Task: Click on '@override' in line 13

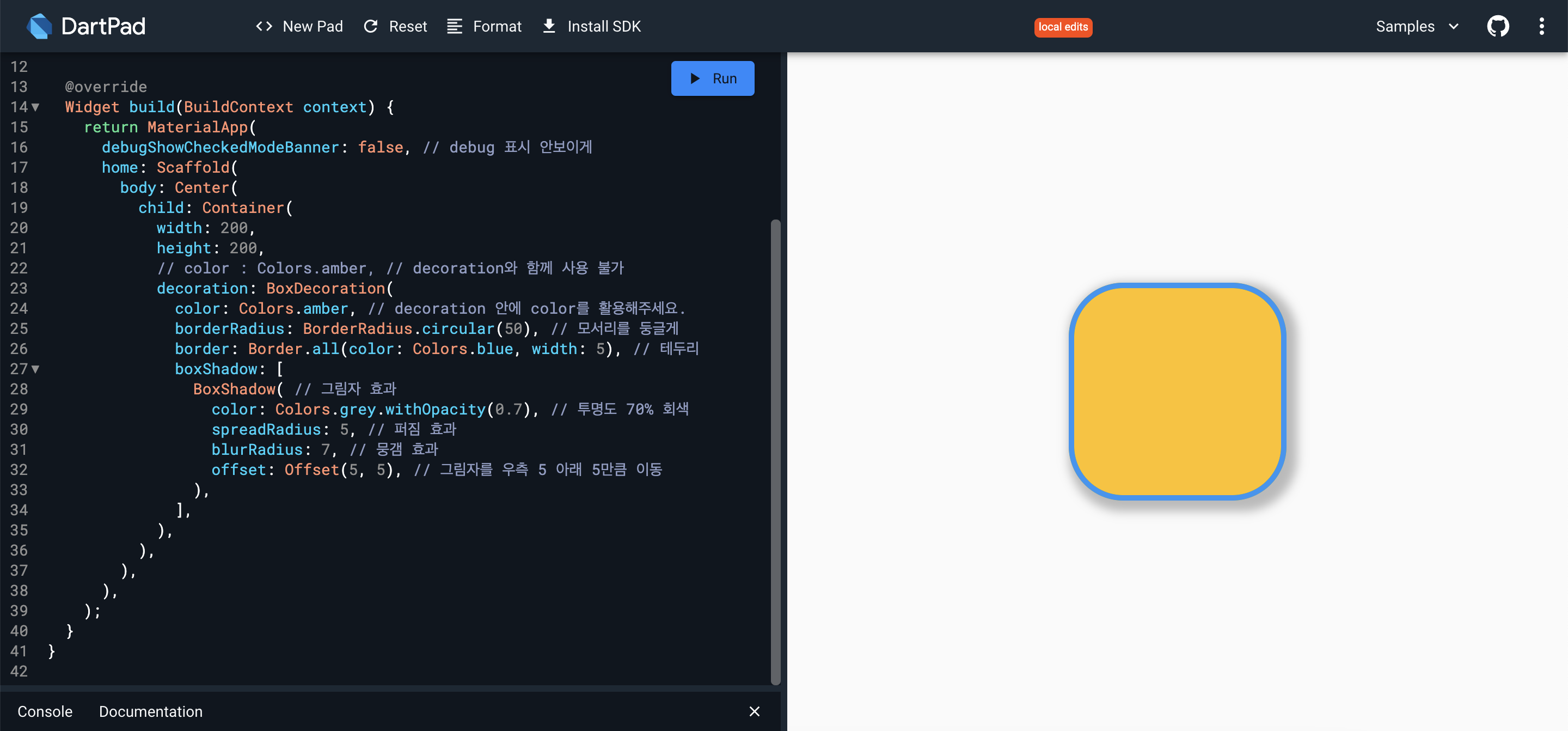Action: pyautogui.click(x=106, y=87)
